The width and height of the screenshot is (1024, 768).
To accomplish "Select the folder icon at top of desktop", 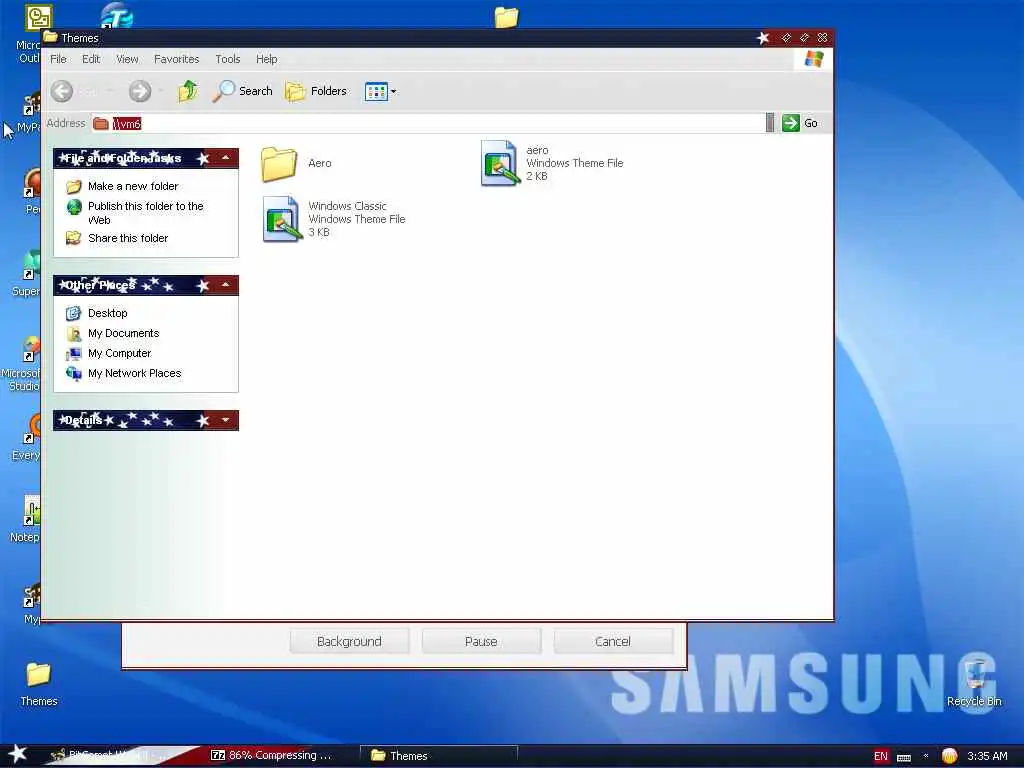I will click(x=506, y=16).
